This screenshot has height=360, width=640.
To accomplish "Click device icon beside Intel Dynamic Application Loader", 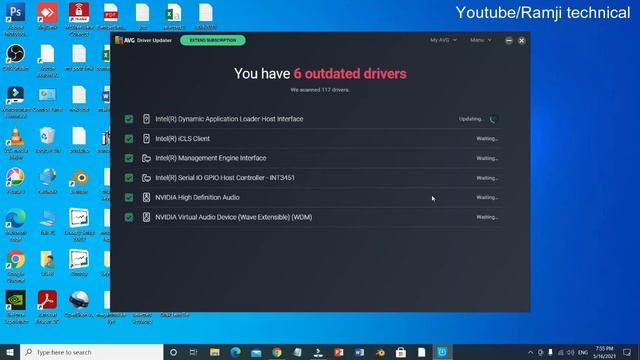I will (146, 119).
